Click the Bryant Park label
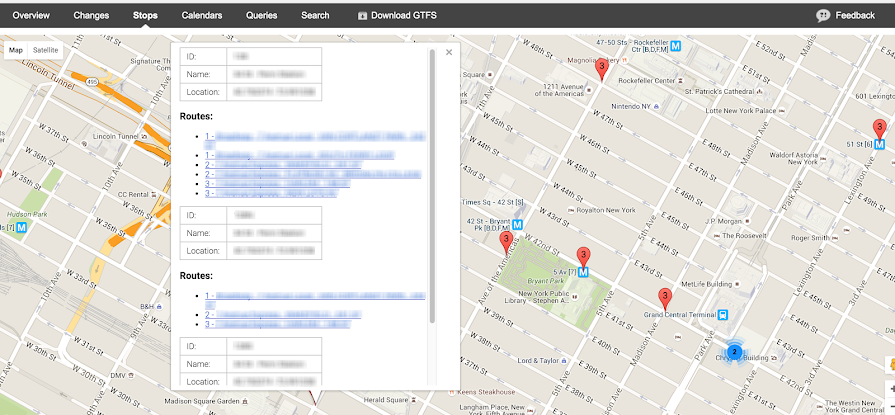The width and height of the screenshot is (895, 415). [546, 281]
